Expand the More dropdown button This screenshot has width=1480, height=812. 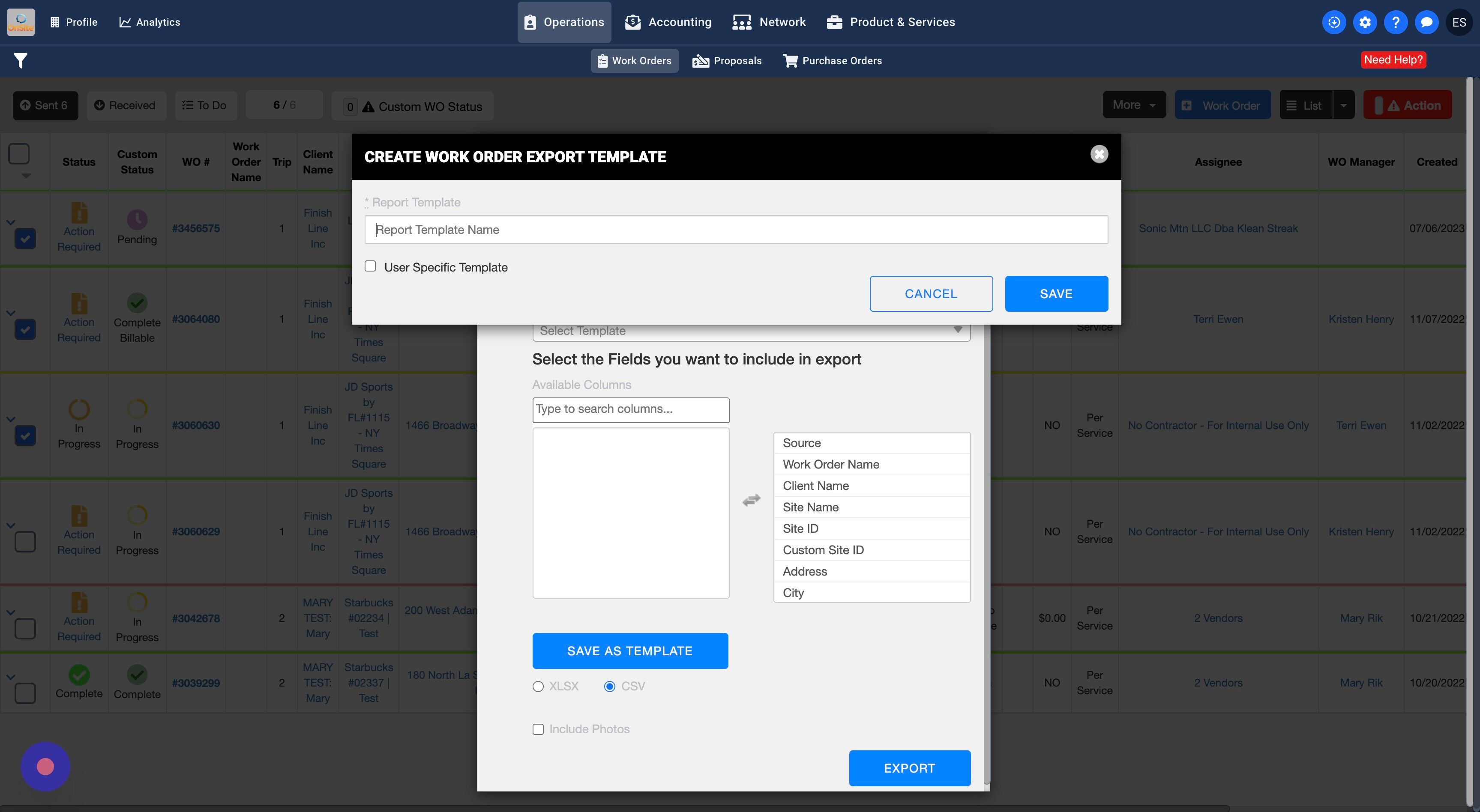[x=1133, y=105]
